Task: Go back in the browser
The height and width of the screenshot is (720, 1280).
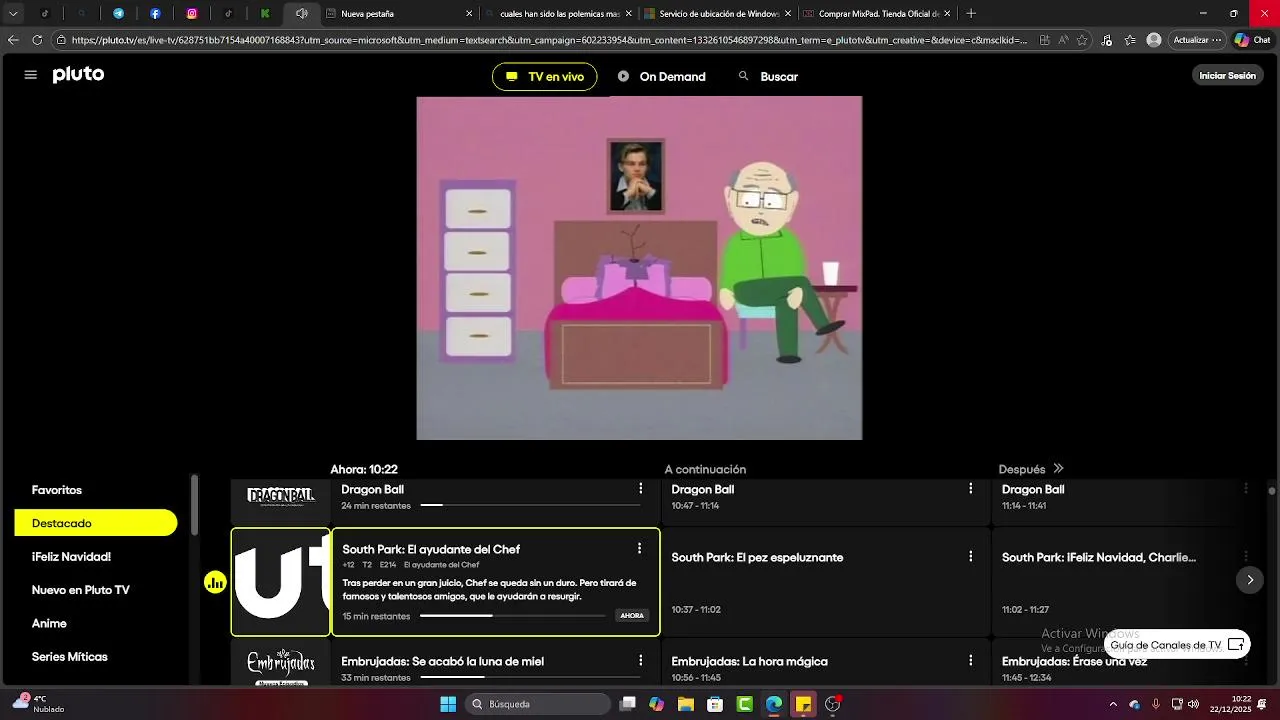Action: pos(13,40)
